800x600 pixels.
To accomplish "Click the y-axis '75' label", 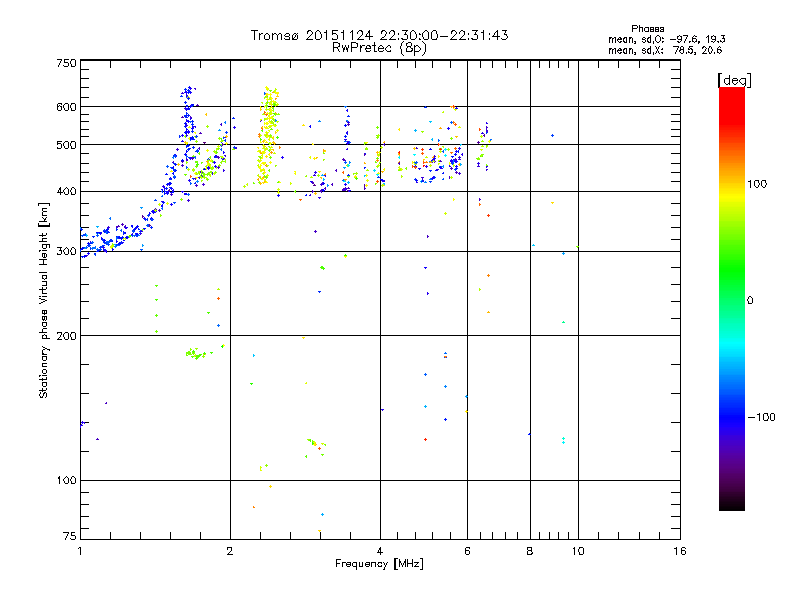I will pyautogui.click(x=70, y=536).
